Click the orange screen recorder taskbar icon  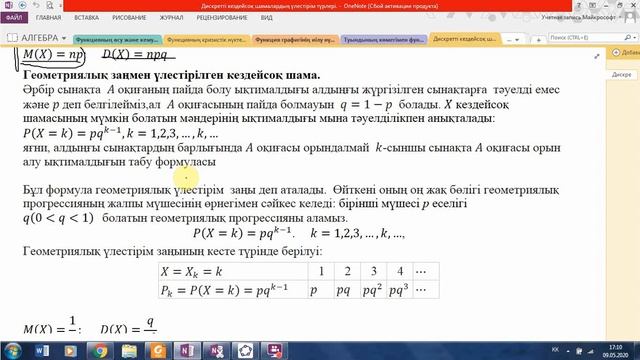(x=158, y=351)
